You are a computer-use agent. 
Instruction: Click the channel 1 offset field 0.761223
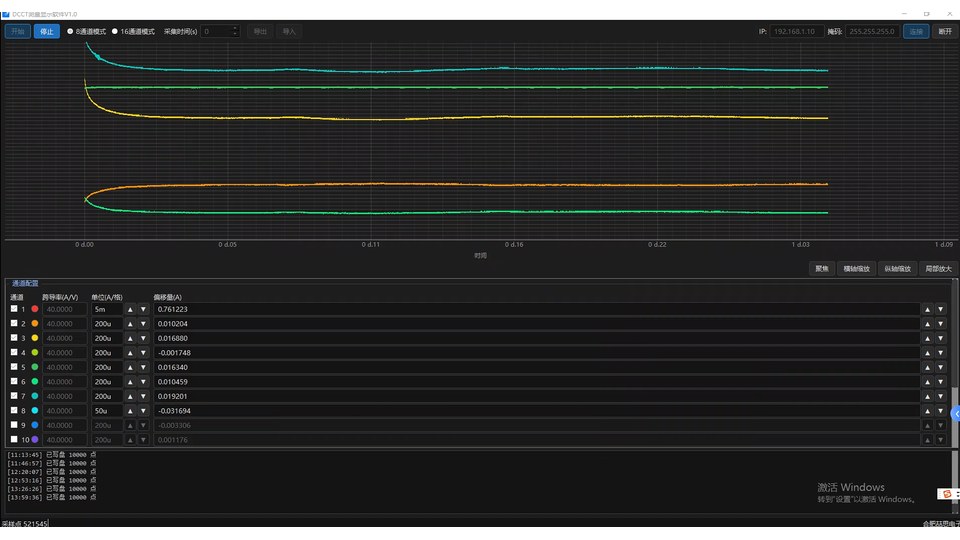(536, 309)
